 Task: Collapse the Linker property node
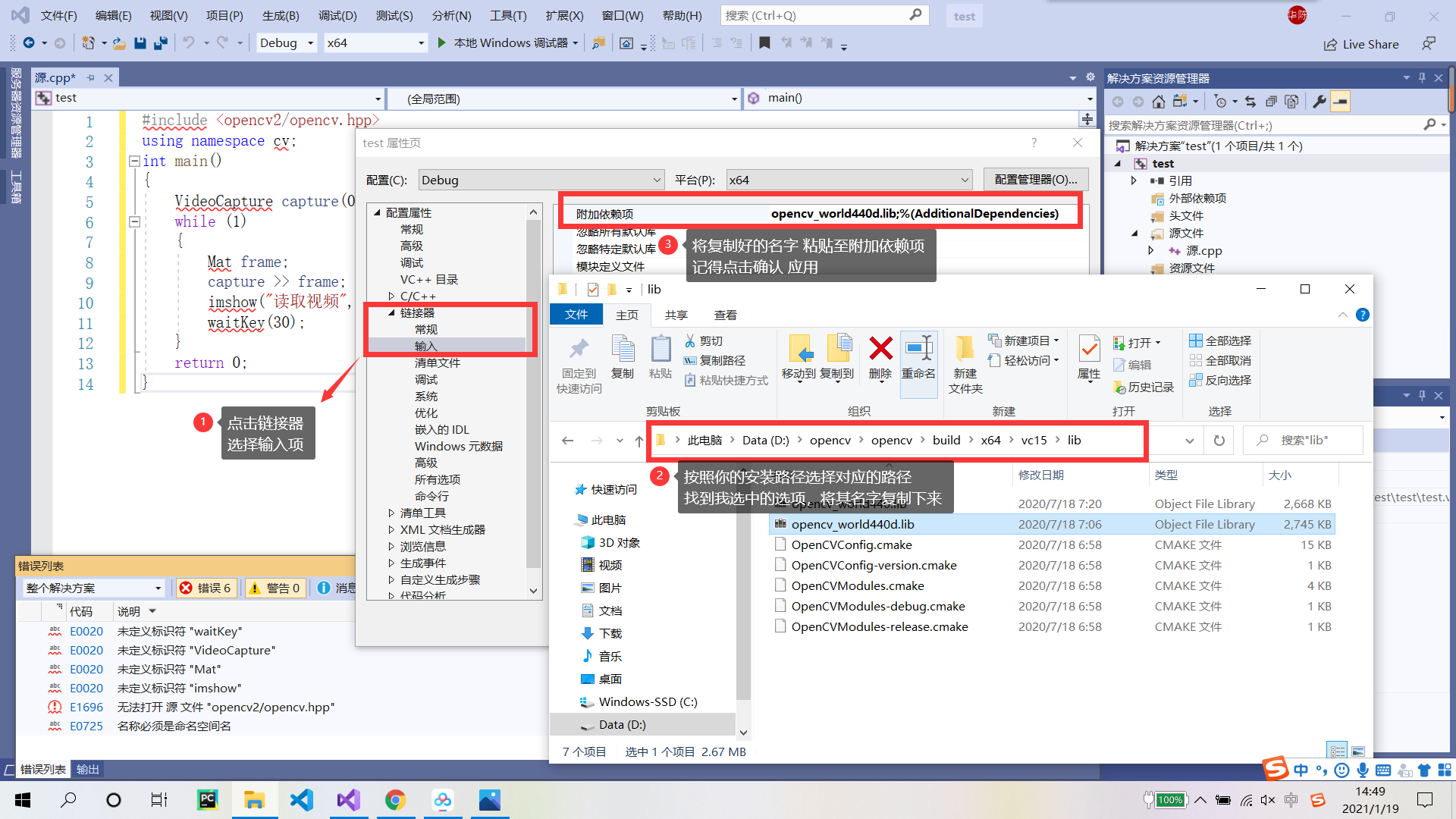(391, 313)
